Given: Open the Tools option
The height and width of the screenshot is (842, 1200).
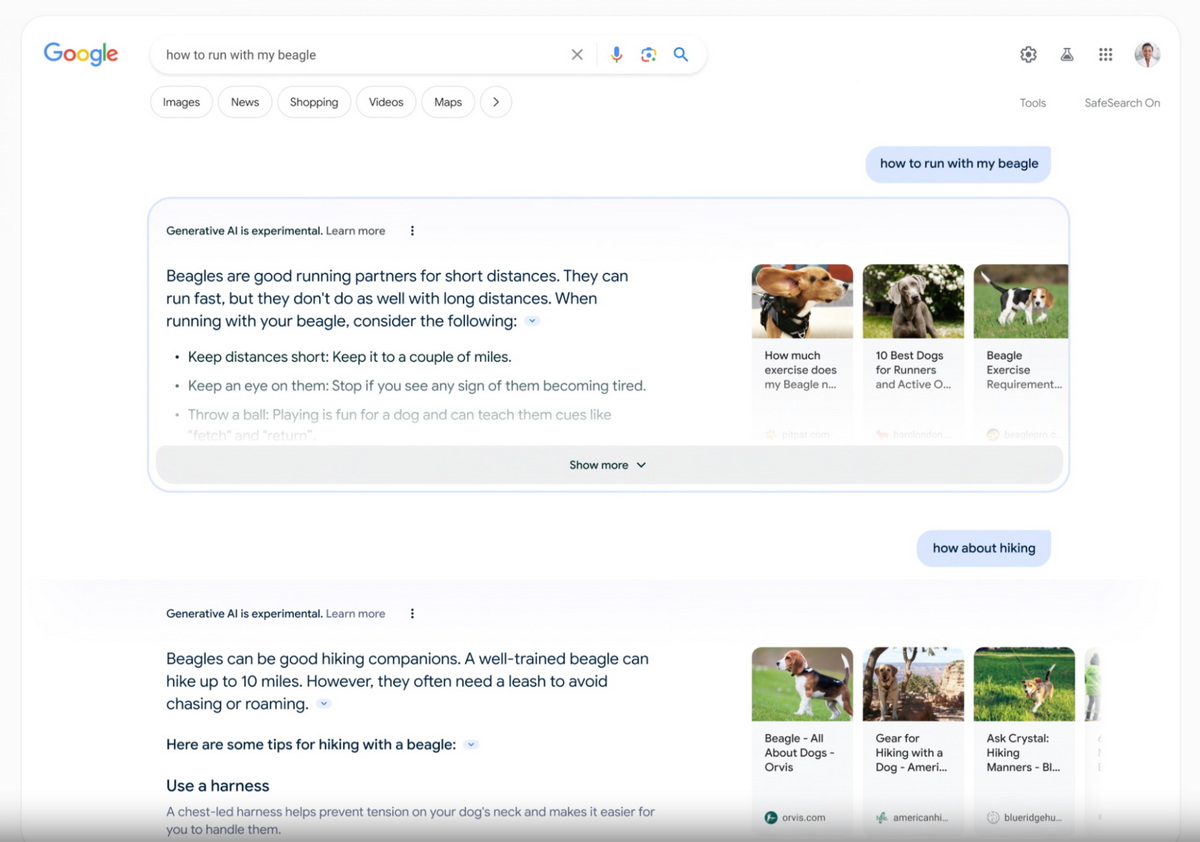Looking at the screenshot, I should [1033, 103].
